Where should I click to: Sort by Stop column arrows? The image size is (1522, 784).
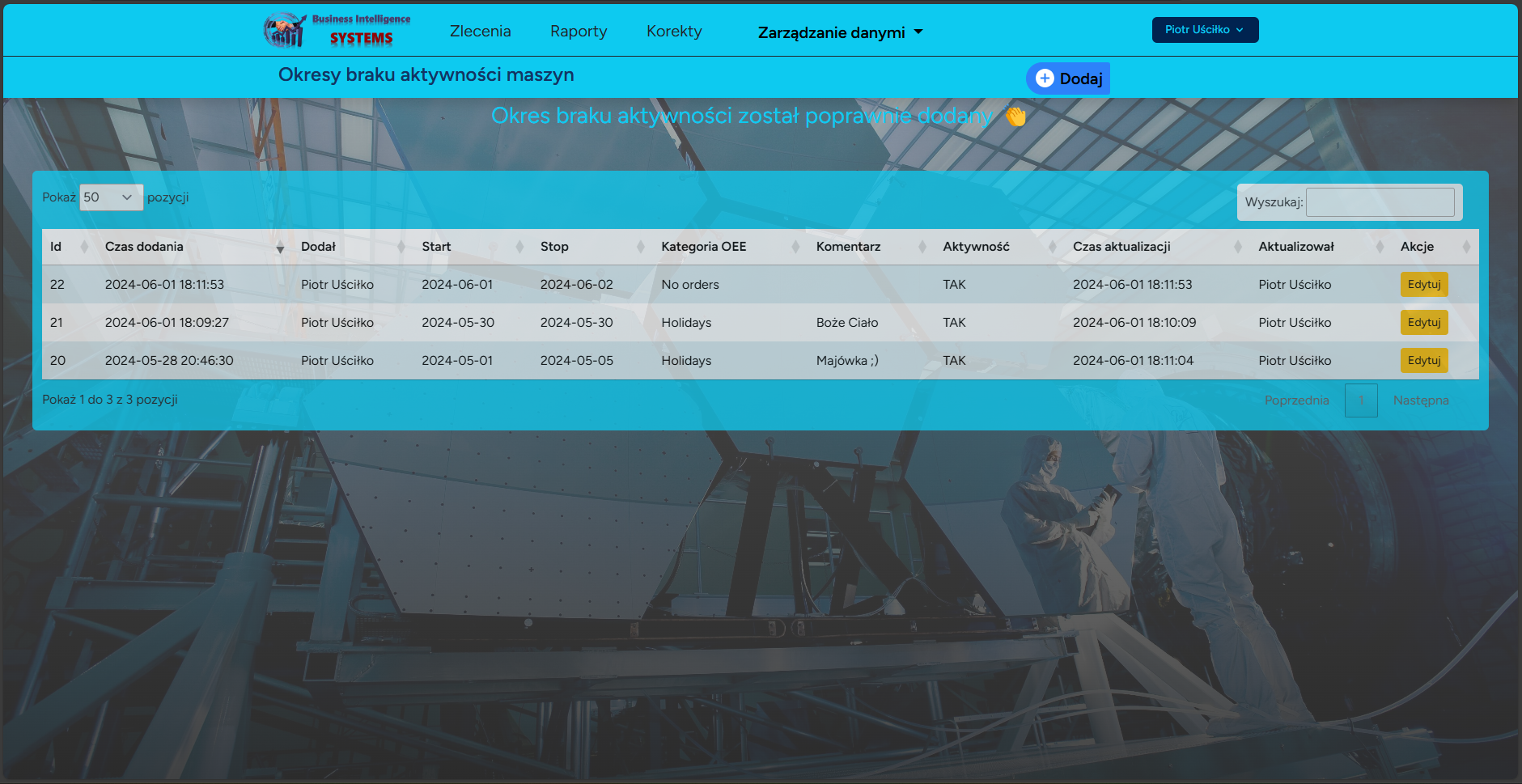pos(640,248)
